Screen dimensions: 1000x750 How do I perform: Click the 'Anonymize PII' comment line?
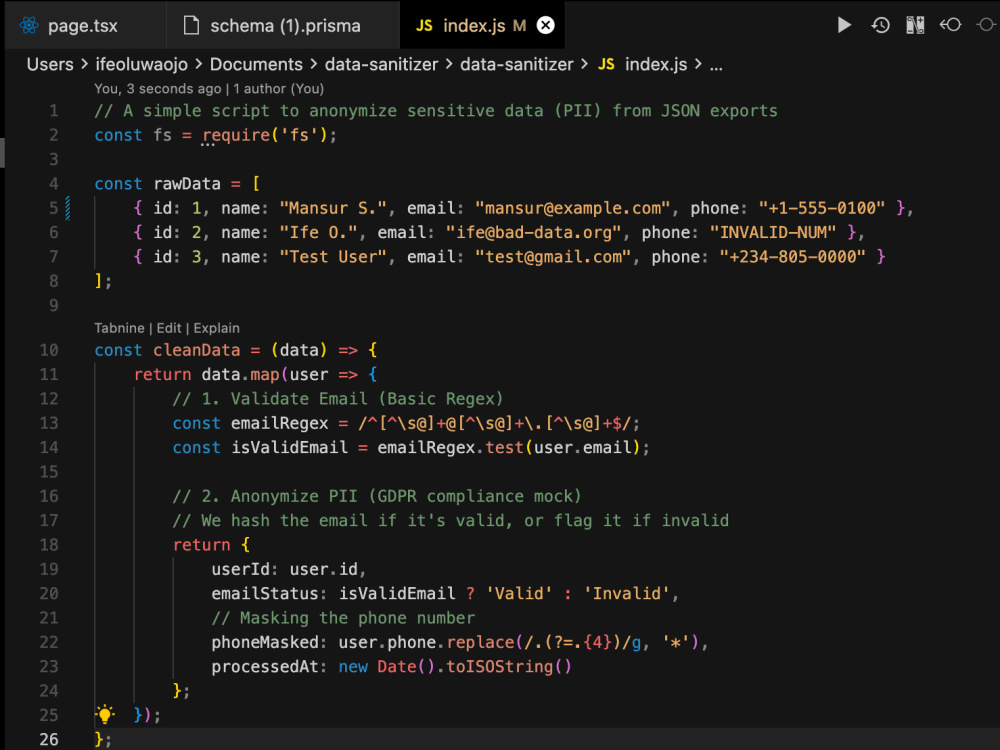(x=377, y=496)
